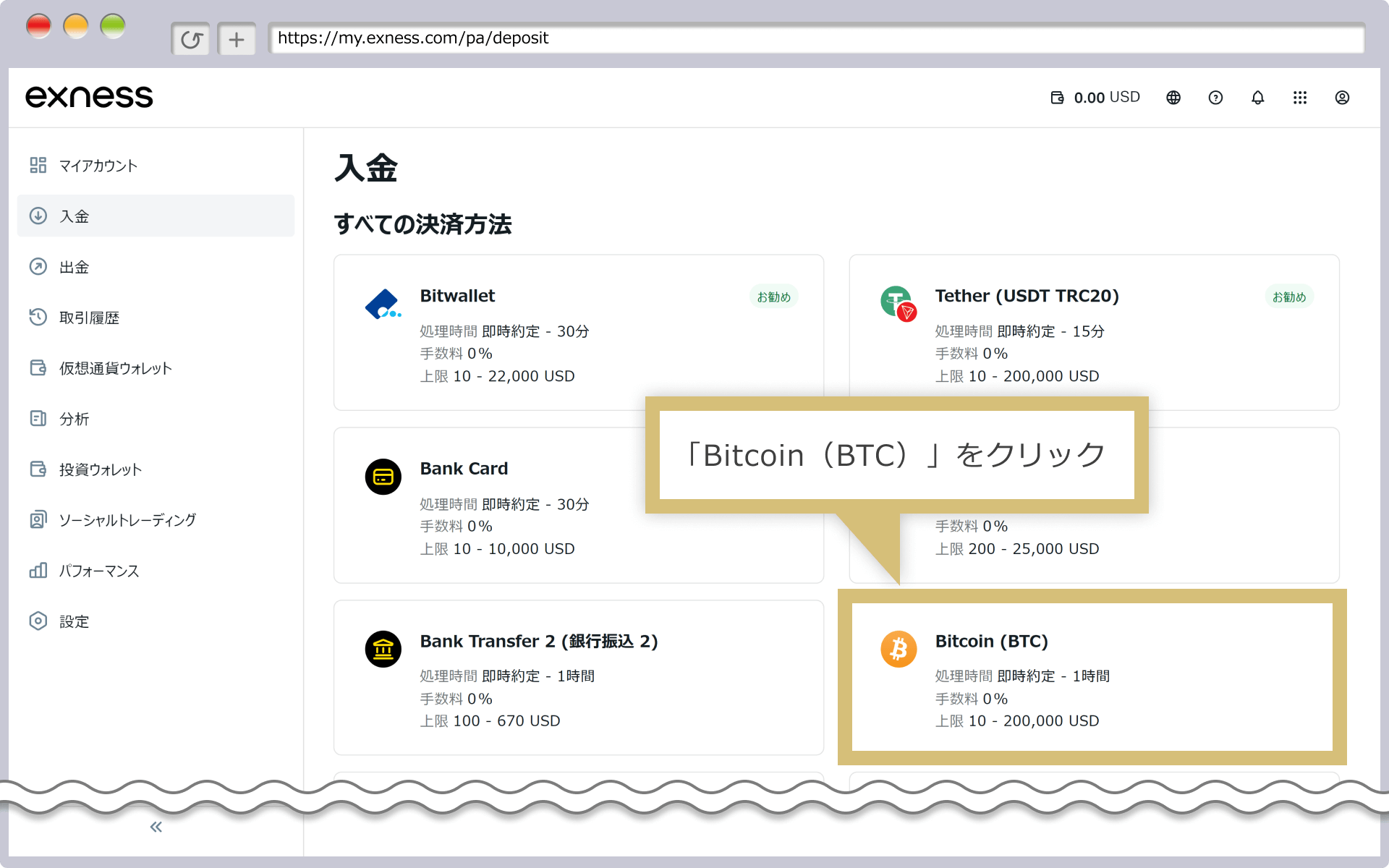This screenshot has height=868, width=1389.
Task: Click the パフォーマンス bar chart icon
Action: [38, 571]
